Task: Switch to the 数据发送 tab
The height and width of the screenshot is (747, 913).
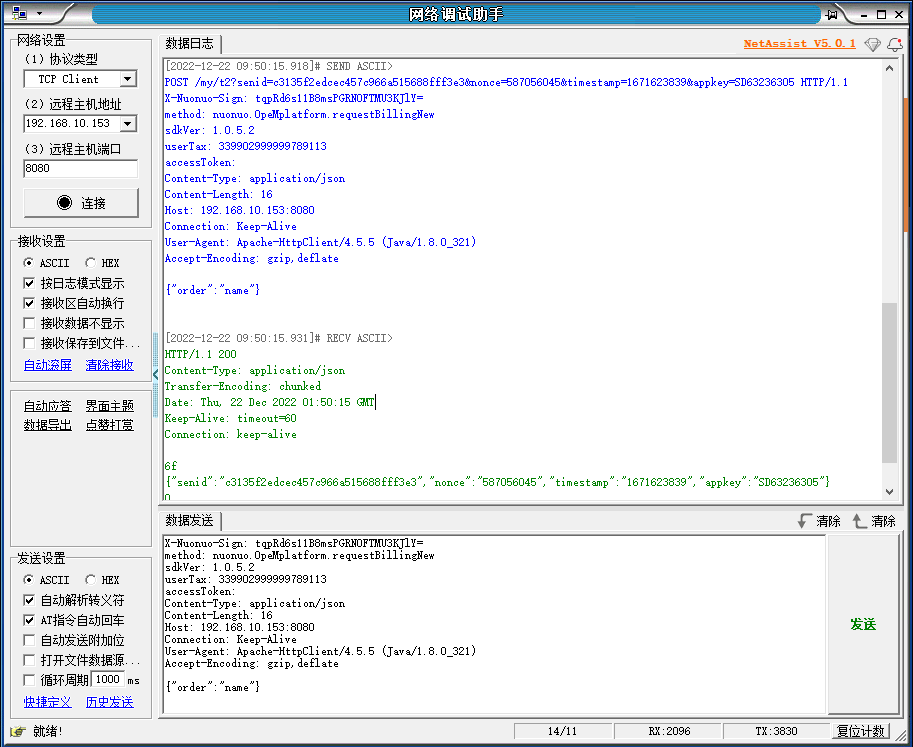Action: [189, 521]
